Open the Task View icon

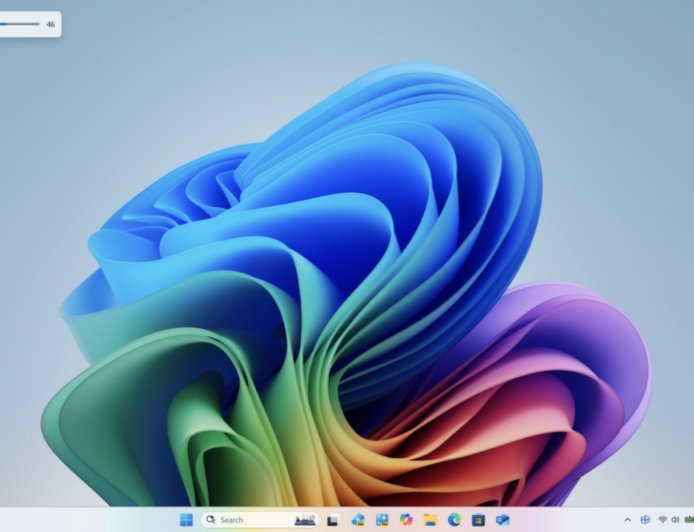333,520
